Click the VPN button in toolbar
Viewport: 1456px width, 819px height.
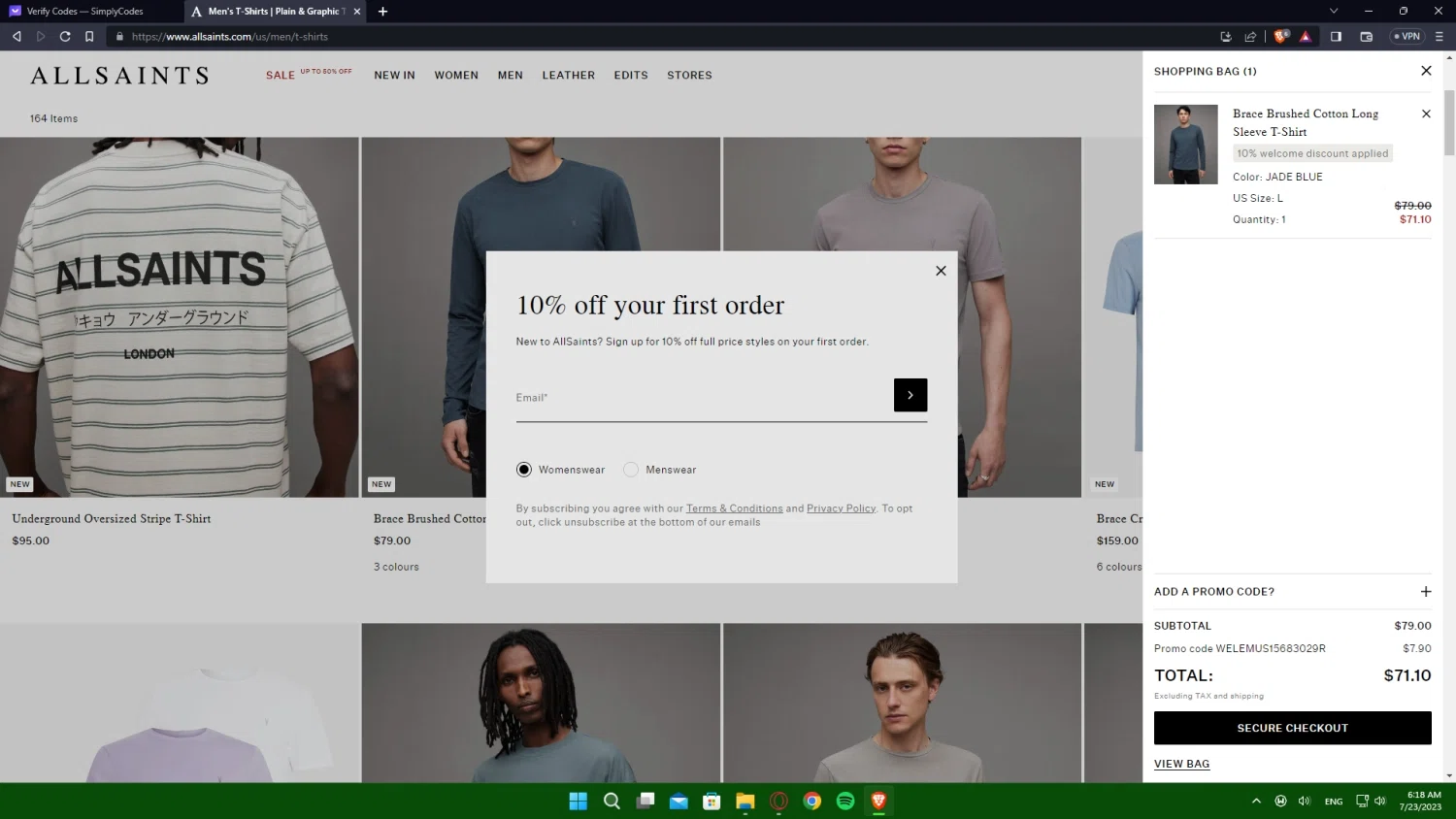(1406, 36)
